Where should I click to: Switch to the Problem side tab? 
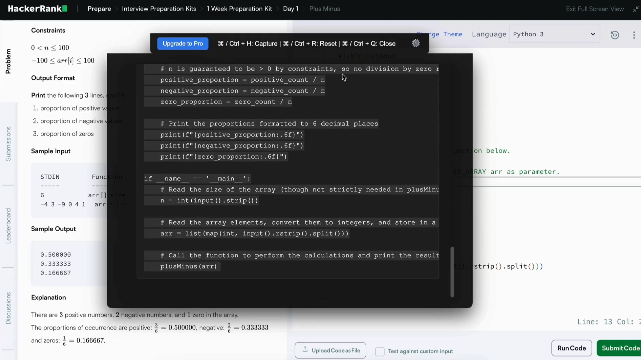(8, 61)
